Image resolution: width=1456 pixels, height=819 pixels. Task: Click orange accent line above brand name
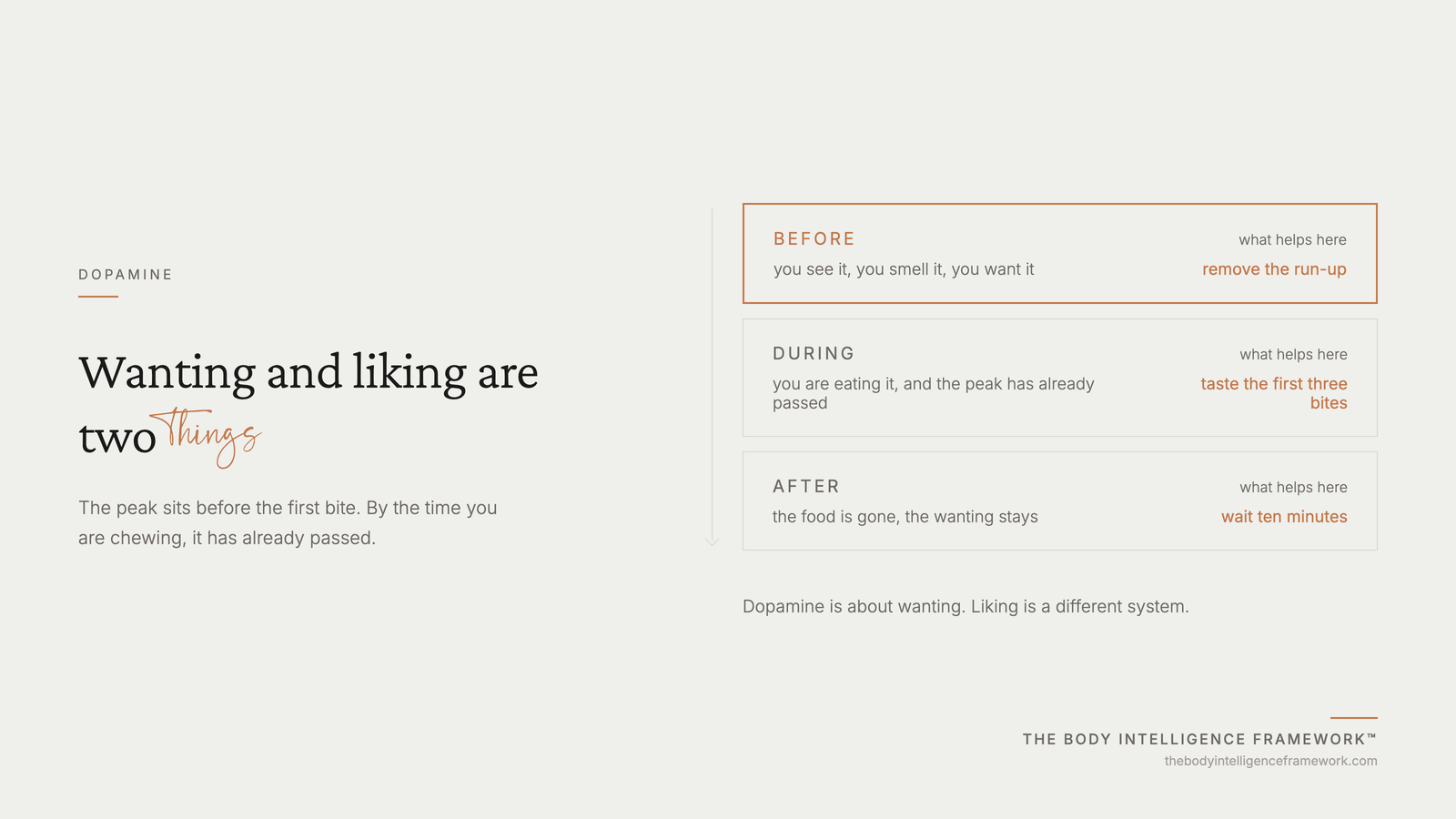tap(1354, 718)
